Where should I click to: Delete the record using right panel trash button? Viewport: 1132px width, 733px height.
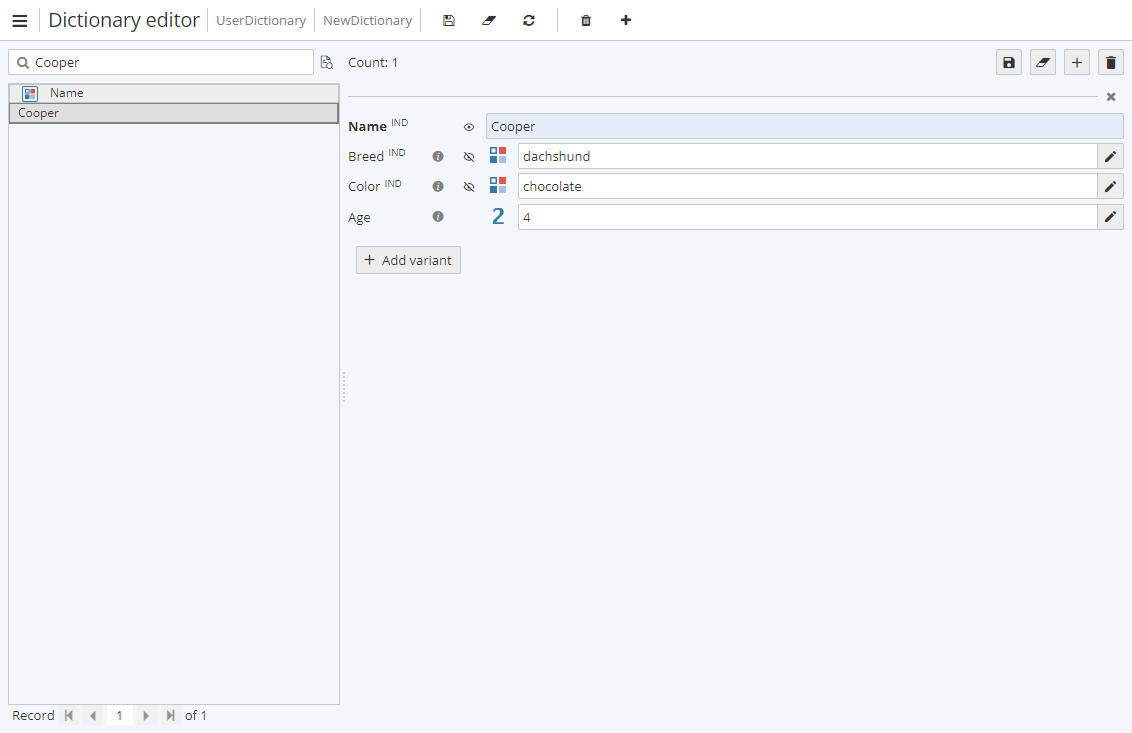pos(1111,63)
